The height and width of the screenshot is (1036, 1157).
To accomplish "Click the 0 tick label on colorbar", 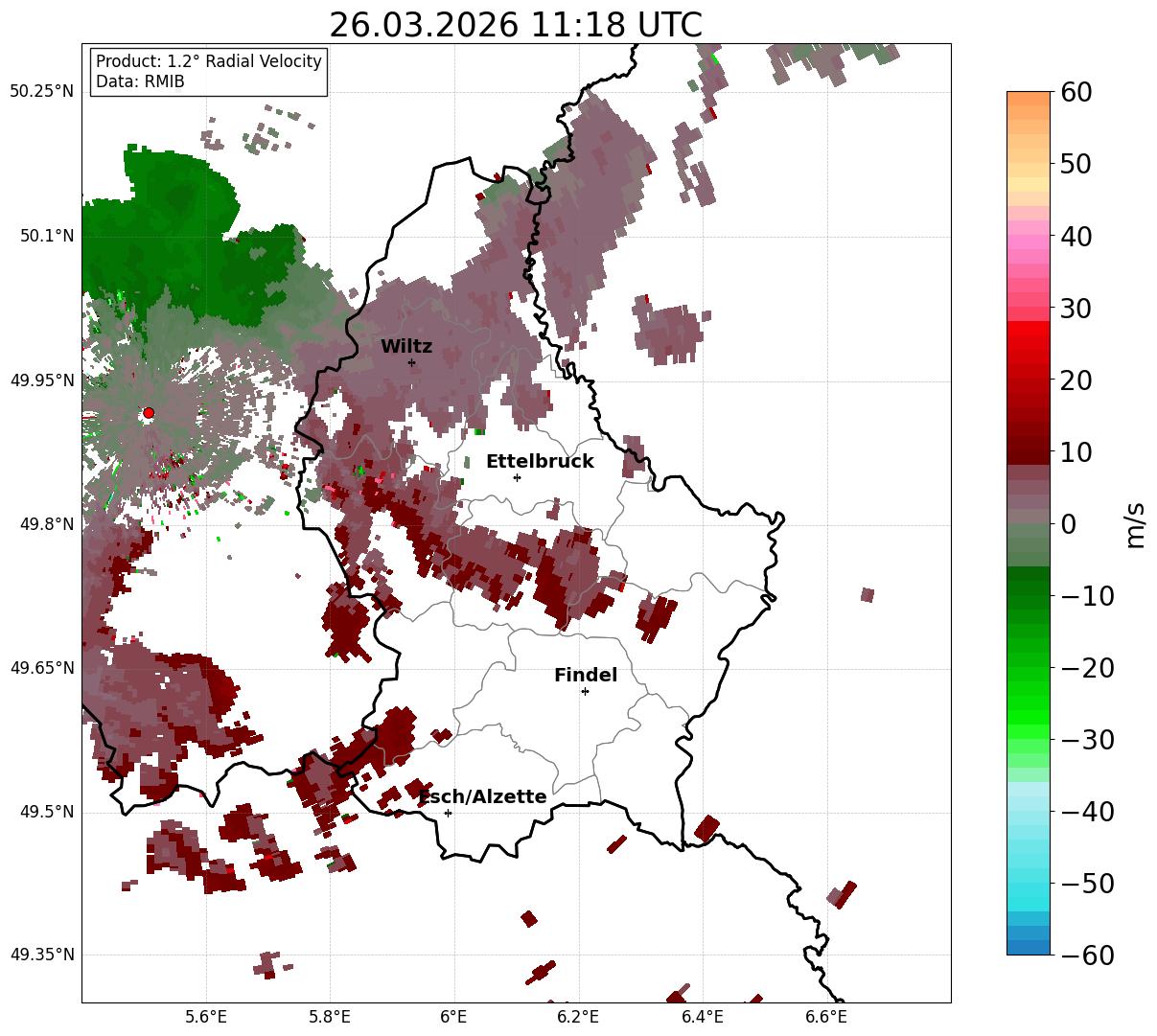I will pyautogui.click(x=1070, y=524).
